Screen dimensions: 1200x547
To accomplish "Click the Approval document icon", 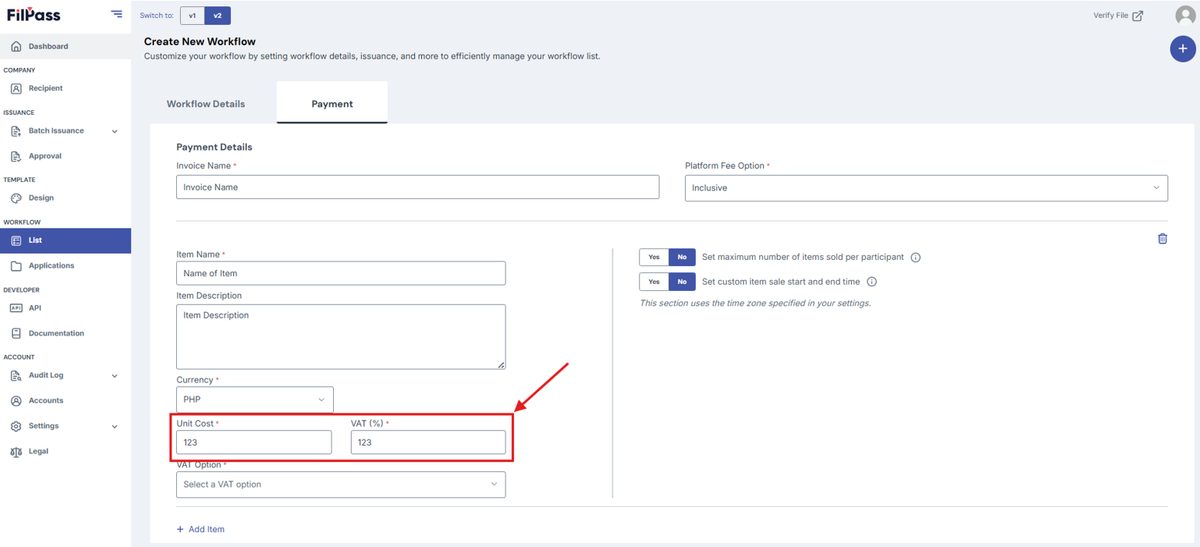I will (x=16, y=156).
